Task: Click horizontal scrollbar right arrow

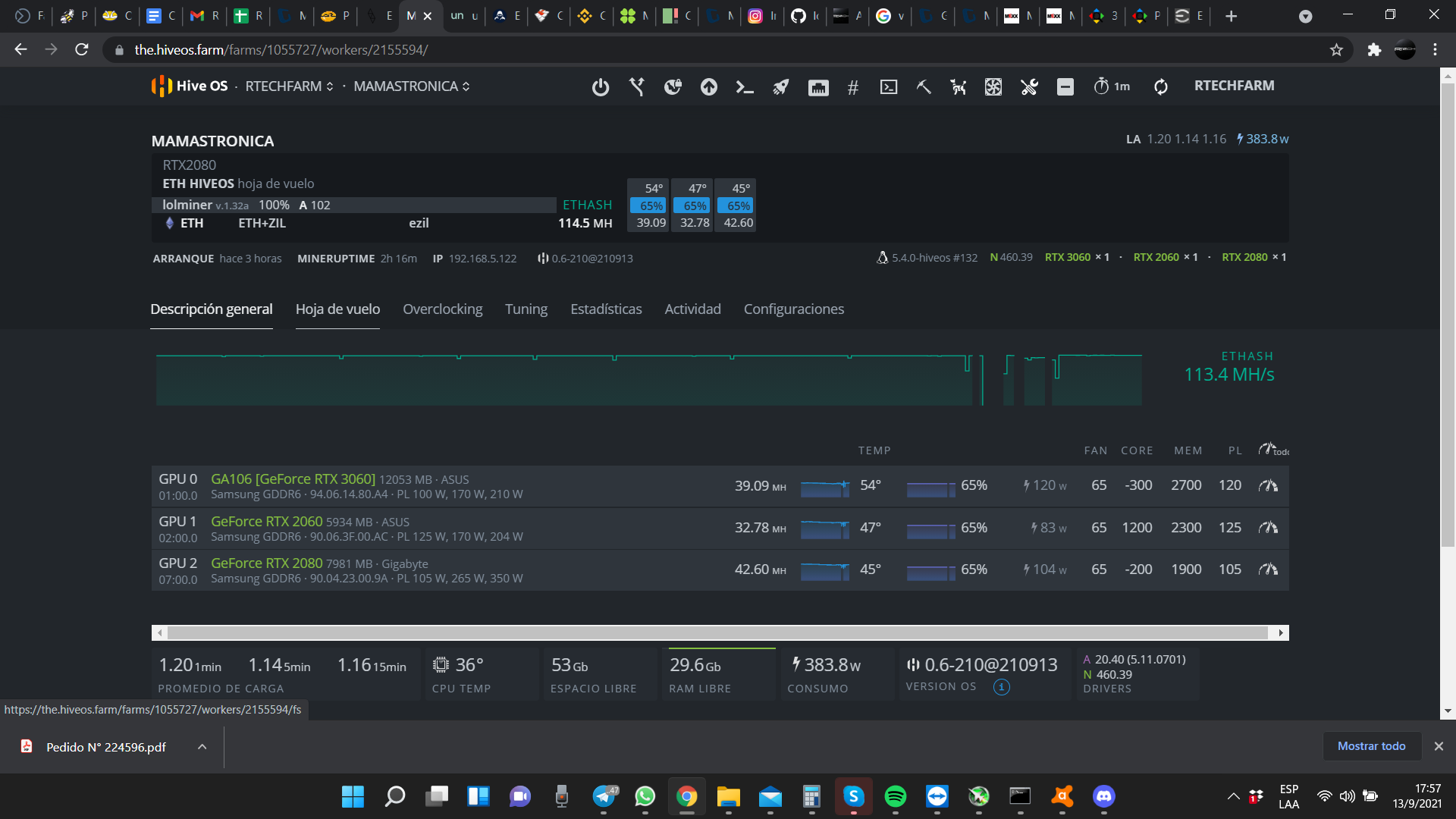Action: (1281, 632)
